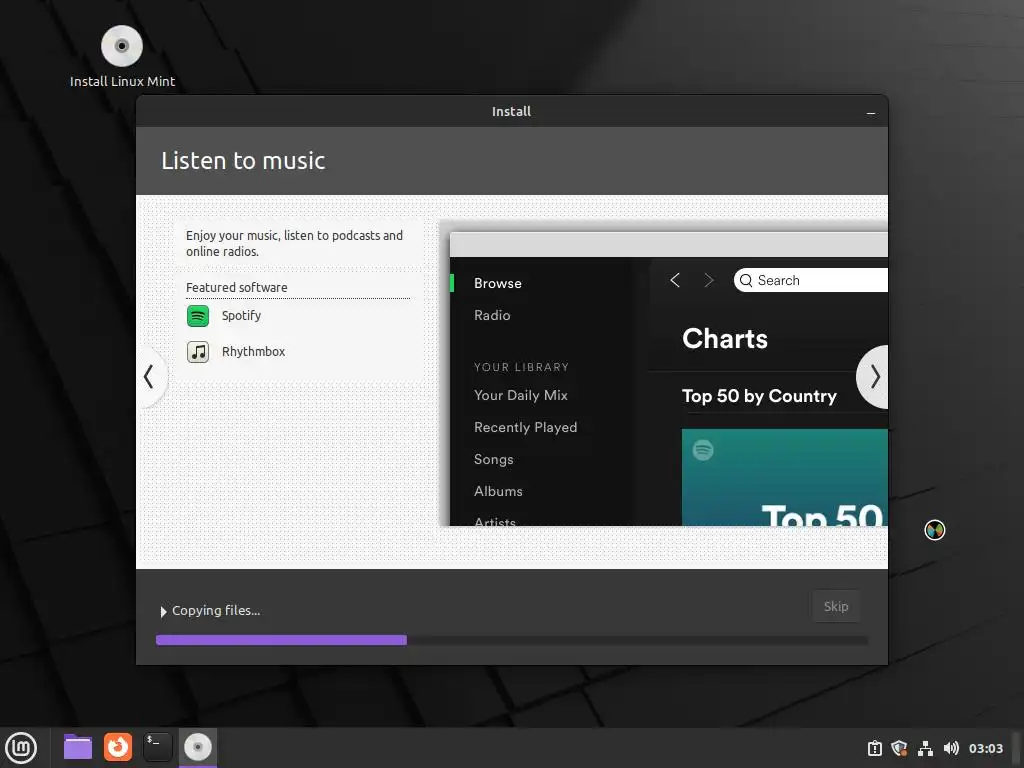Click the Enjoy your music description text
The width and height of the screenshot is (1024, 768).
(x=294, y=244)
